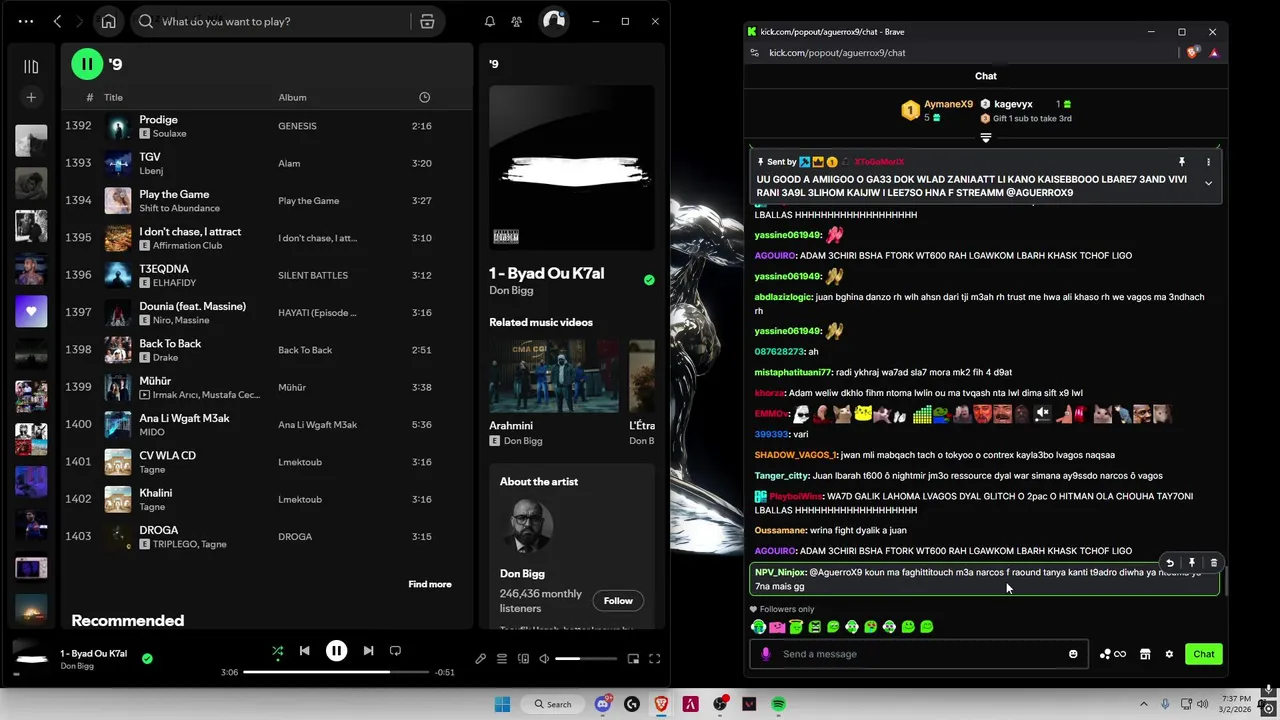Pause playback in the bottom player
The height and width of the screenshot is (720, 1280).
(336, 651)
